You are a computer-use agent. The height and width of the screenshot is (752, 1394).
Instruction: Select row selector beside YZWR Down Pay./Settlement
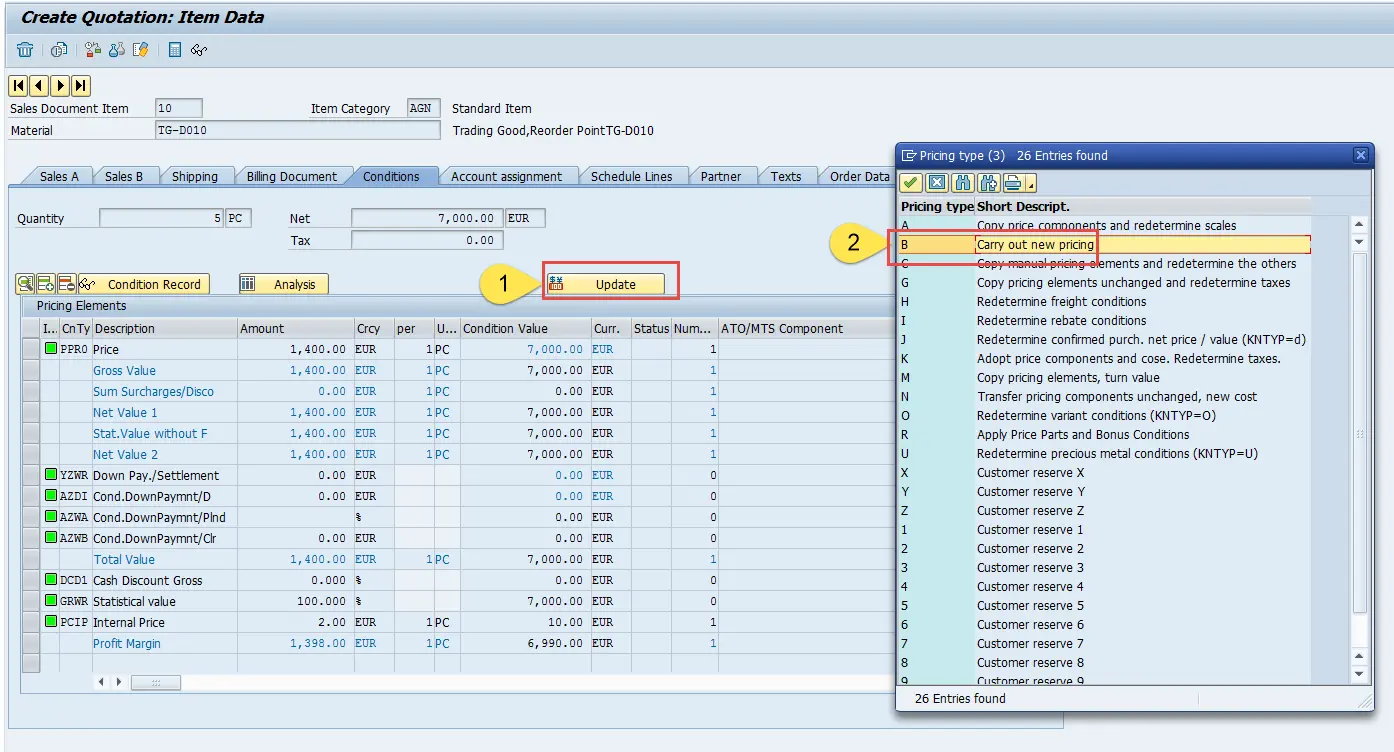coord(31,475)
